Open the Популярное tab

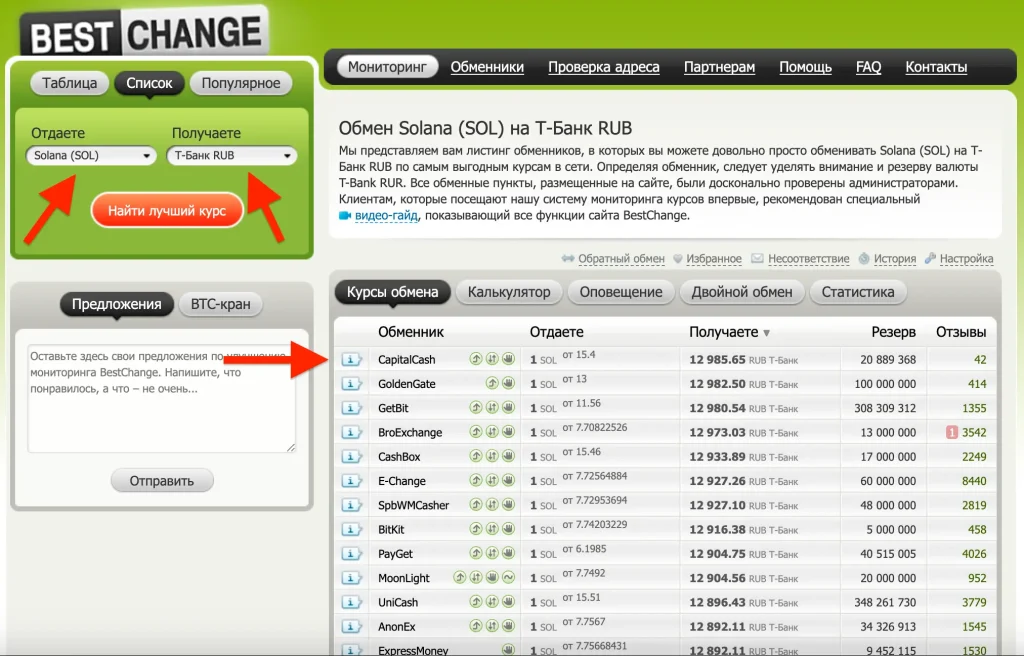coord(240,83)
